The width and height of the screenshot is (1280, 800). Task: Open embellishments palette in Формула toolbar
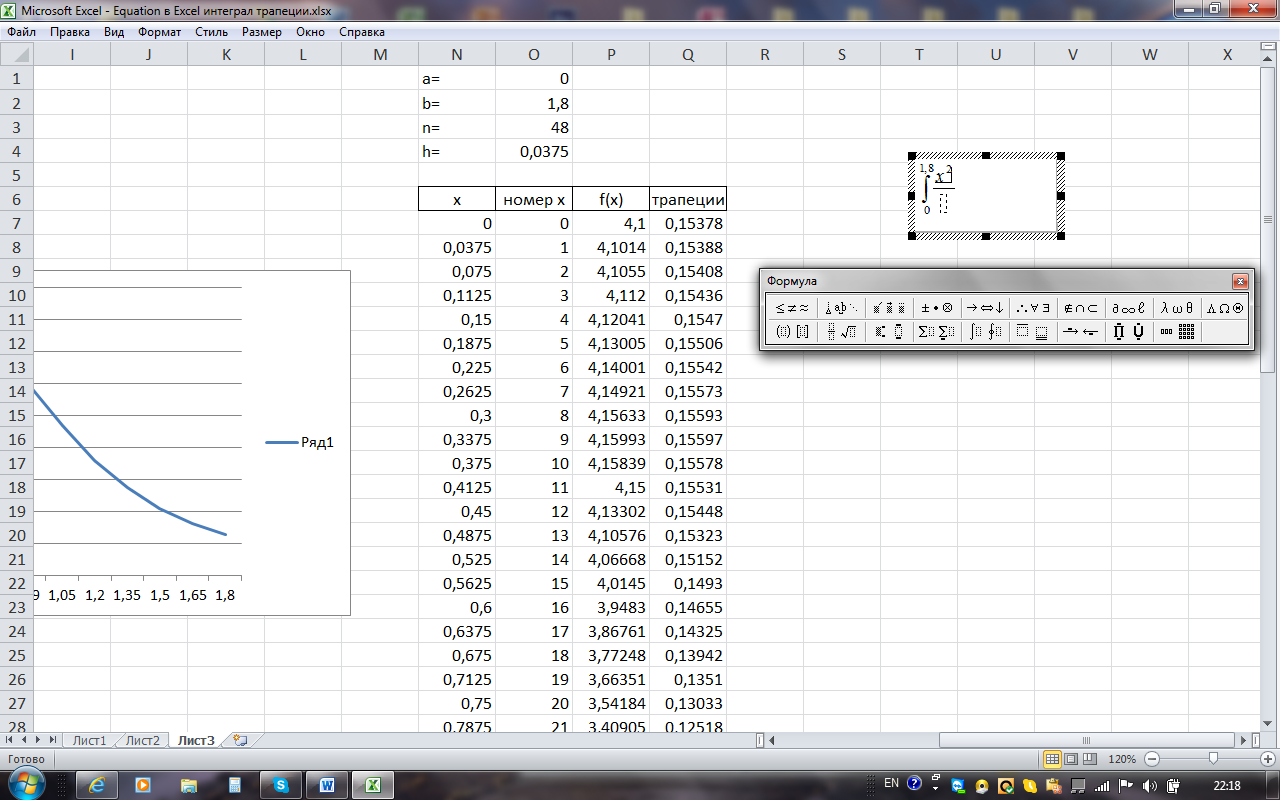888,308
